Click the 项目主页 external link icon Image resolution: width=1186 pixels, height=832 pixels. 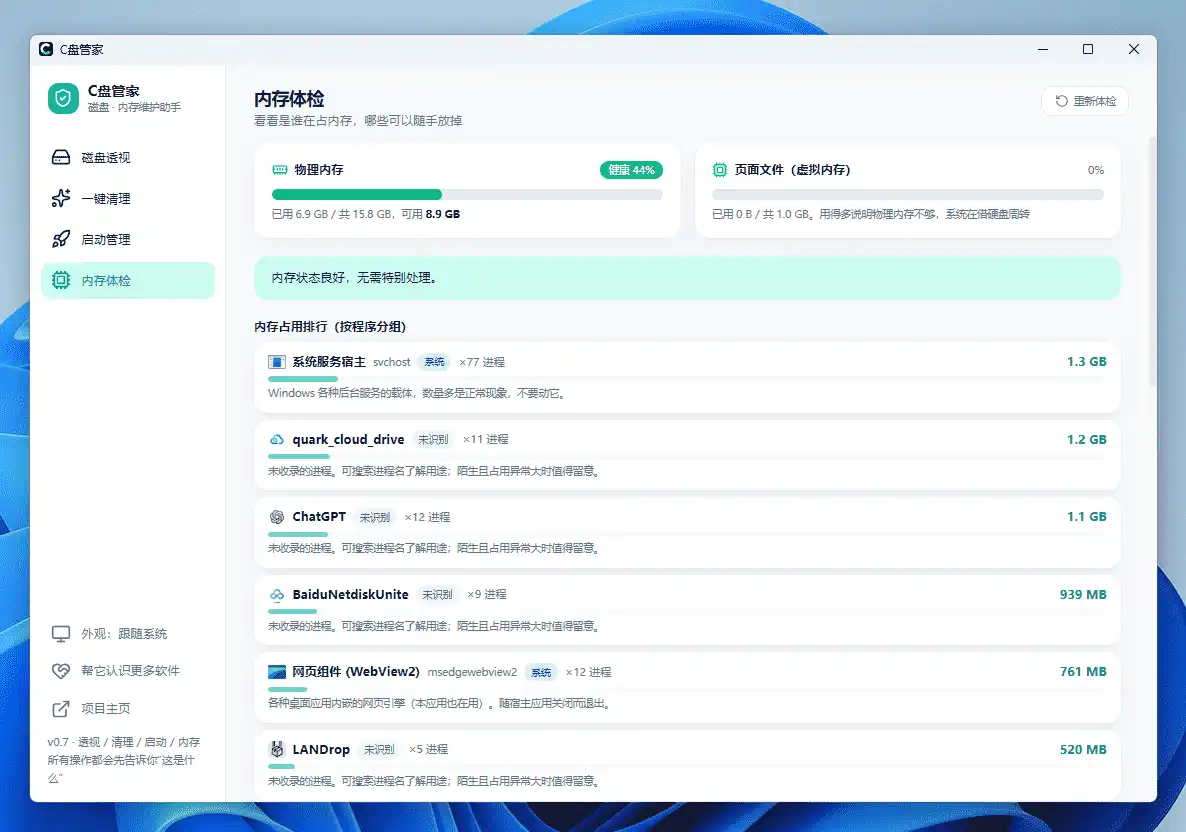coord(61,709)
